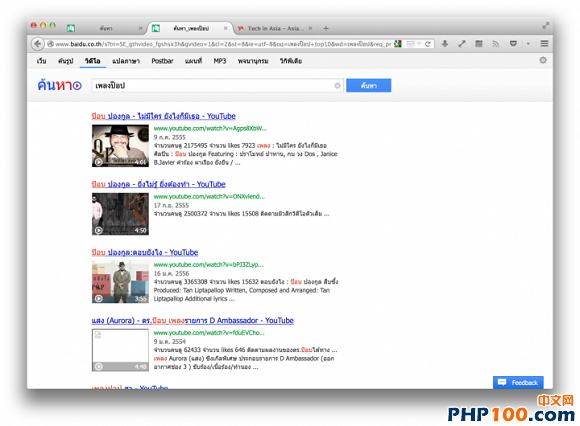This screenshot has width=580, height=426.
Task: Click the URL www.youtube.com/watch?v=ONXvlend
Action: (209, 196)
